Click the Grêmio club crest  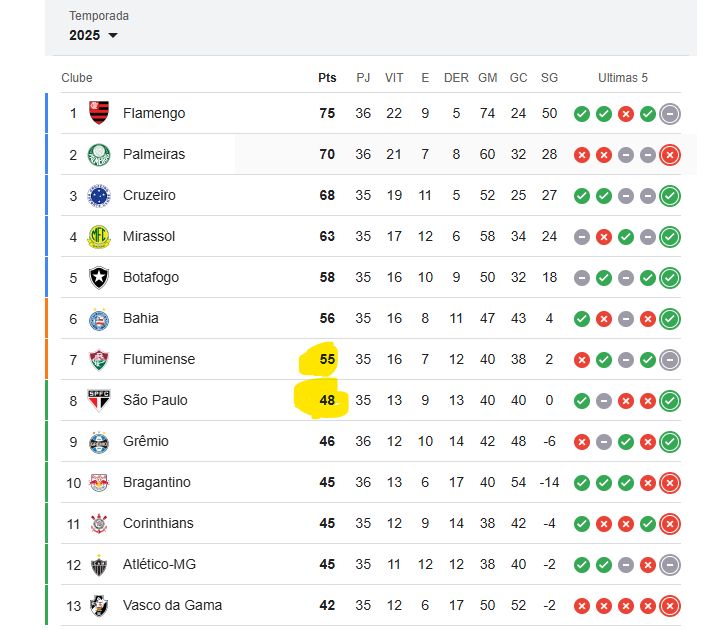coord(99,441)
